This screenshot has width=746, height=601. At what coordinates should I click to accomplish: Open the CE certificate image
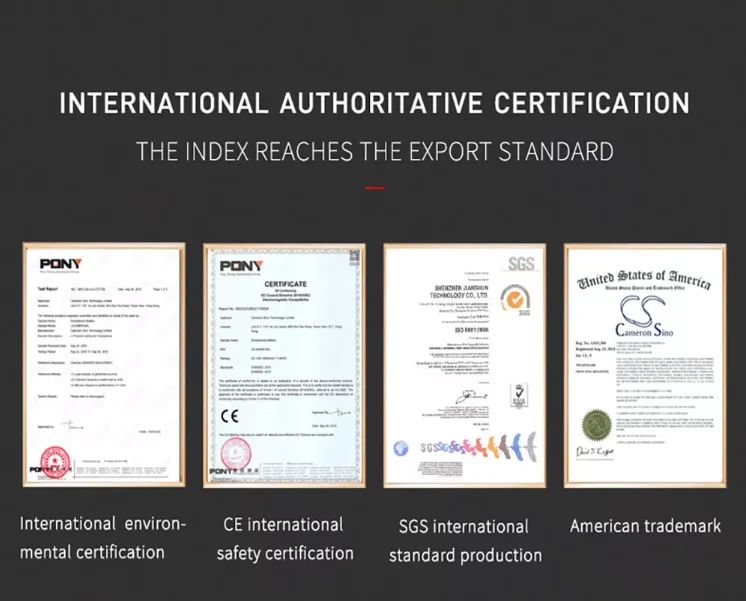click(285, 365)
